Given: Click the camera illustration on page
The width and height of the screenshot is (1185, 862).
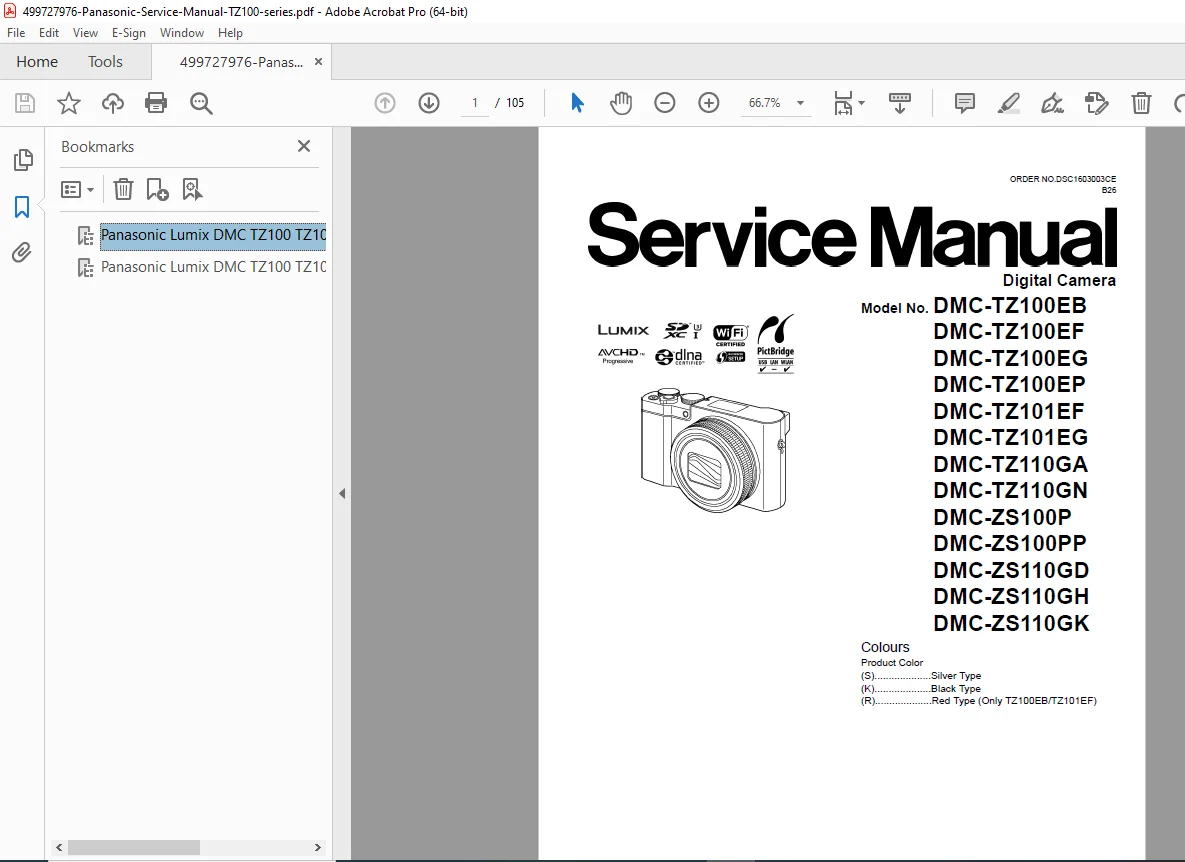Looking at the screenshot, I should click(x=716, y=450).
